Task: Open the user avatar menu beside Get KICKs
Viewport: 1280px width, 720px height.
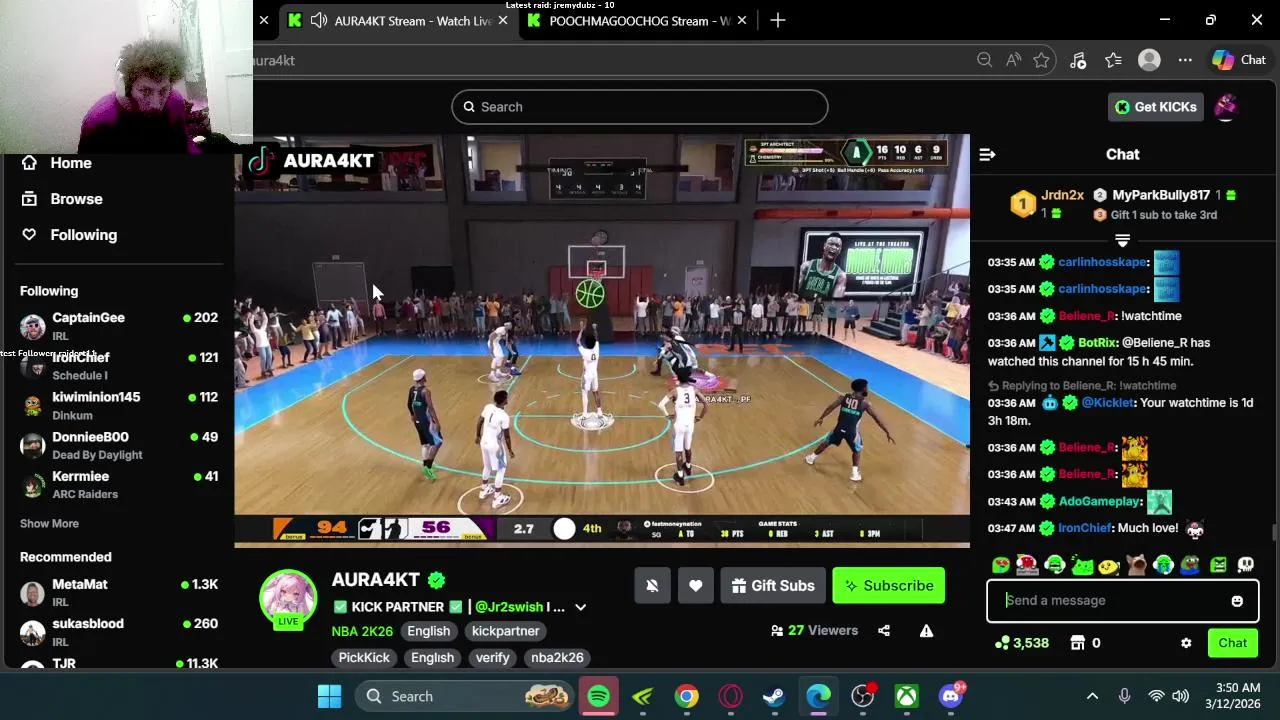Action: (1226, 107)
